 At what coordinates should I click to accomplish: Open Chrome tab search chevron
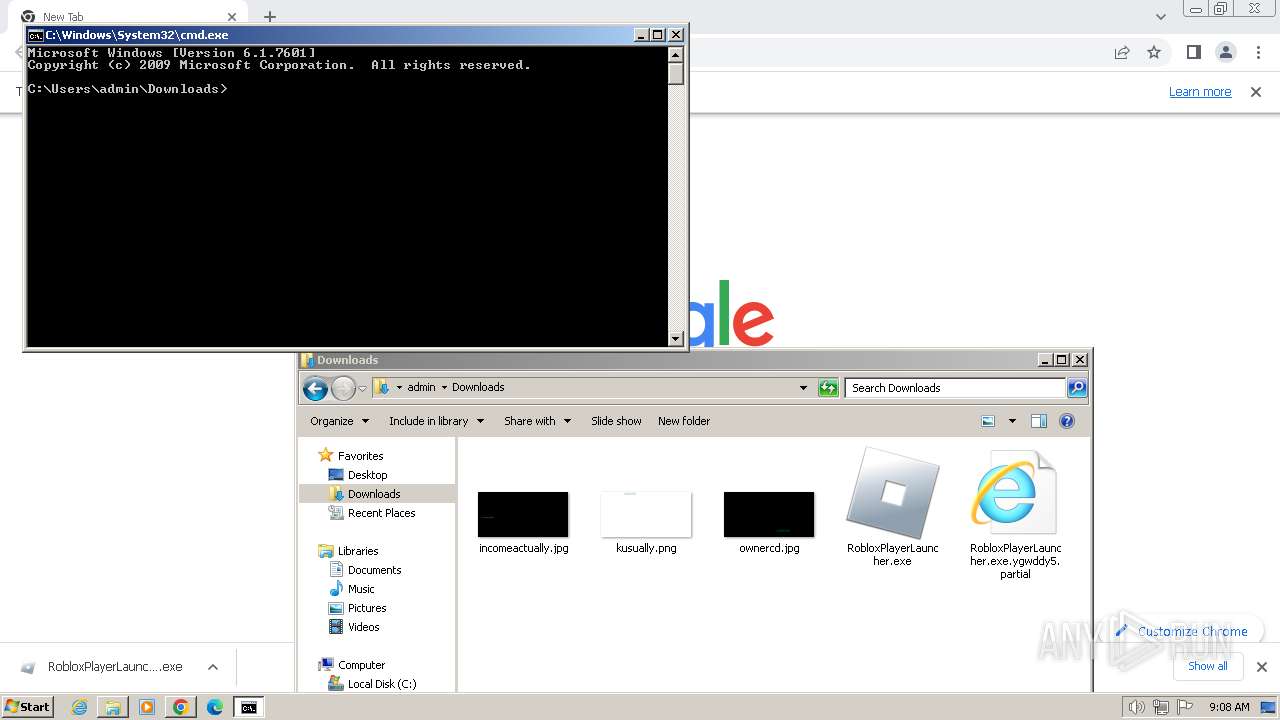[1161, 16]
